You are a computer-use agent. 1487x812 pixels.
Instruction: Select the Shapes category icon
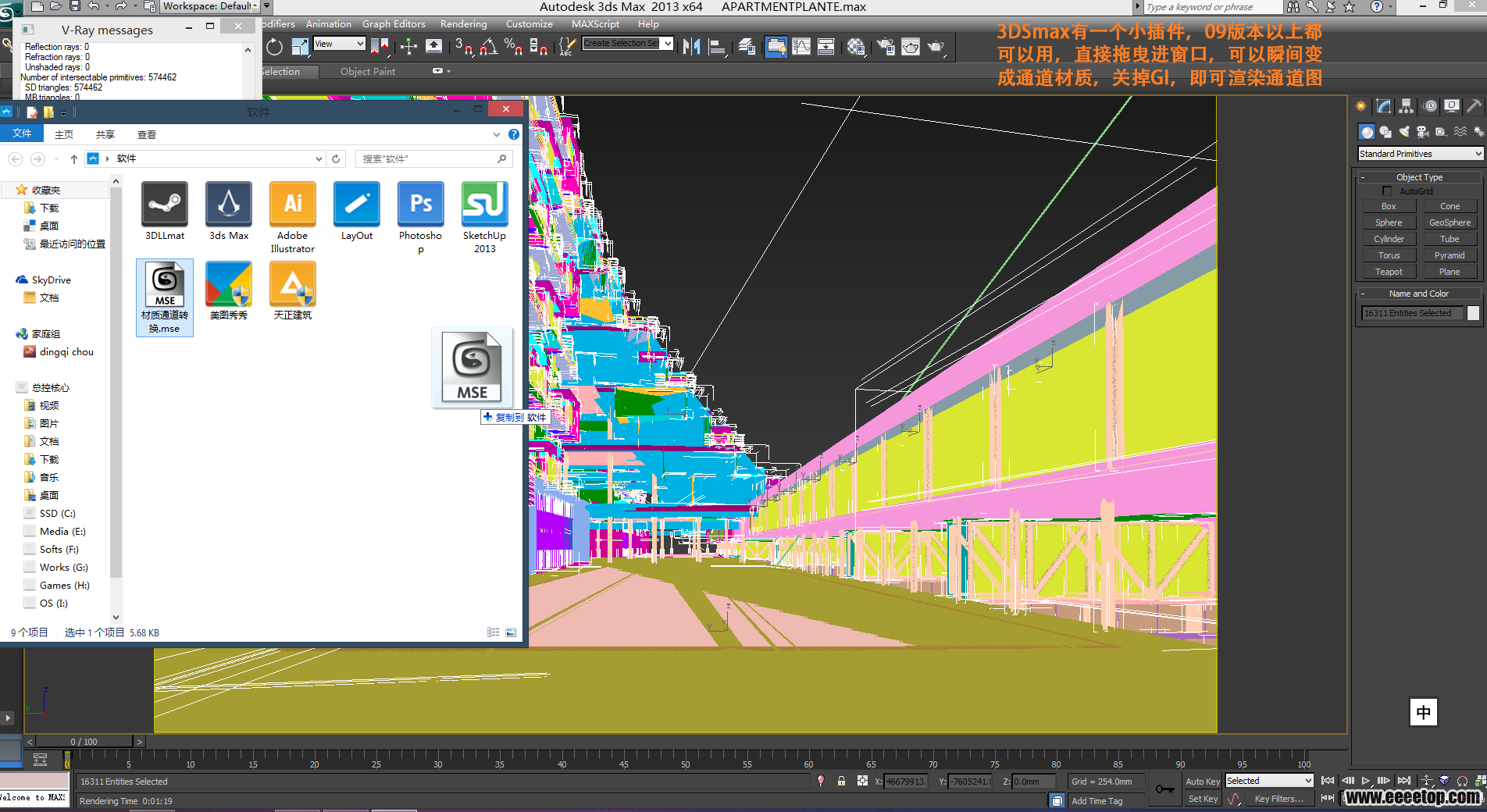pyautogui.click(x=1385, y=132)
